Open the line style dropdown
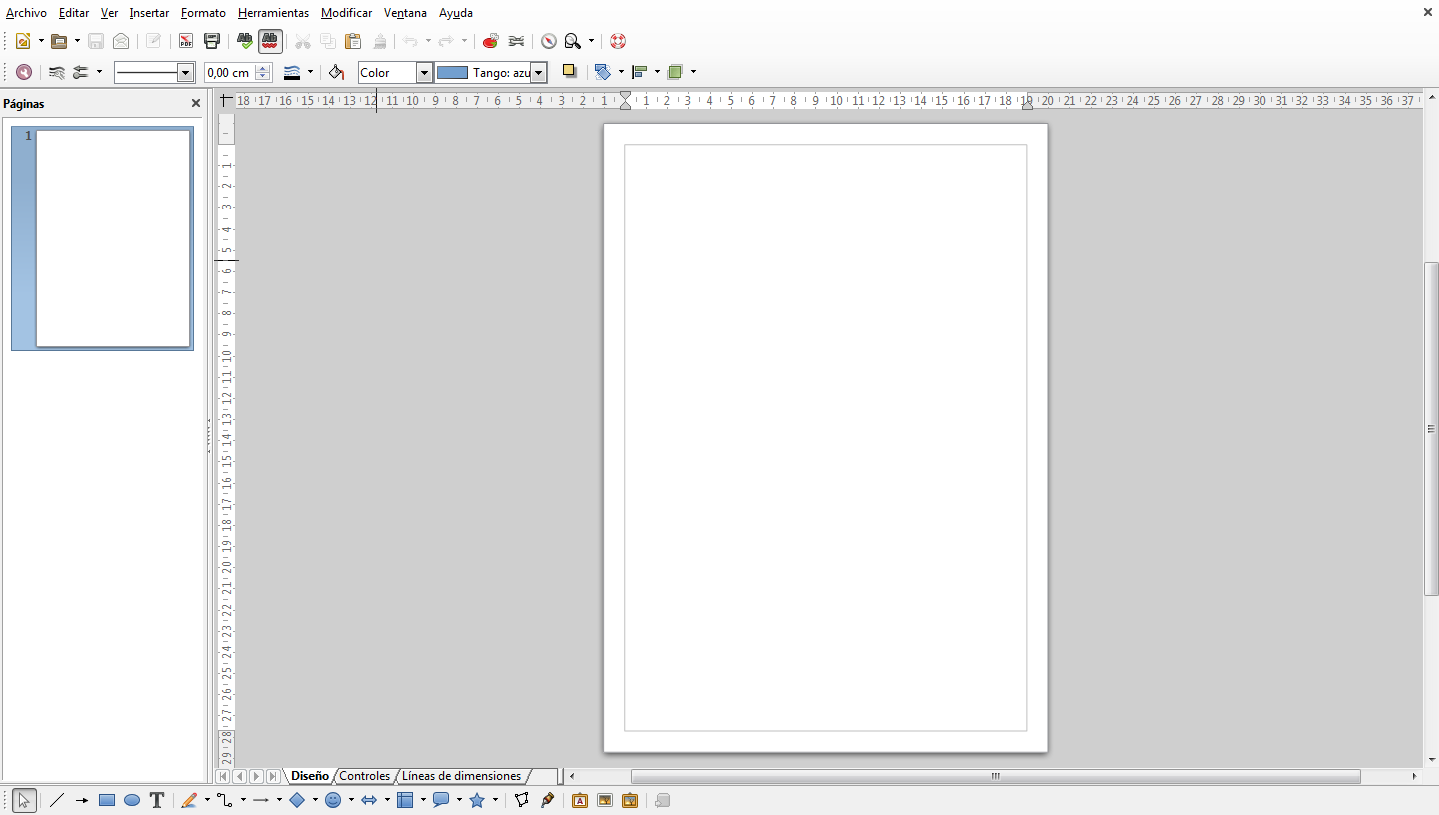Image resolution: width=1439 pixels, height=815 pixels. (186, 72)
